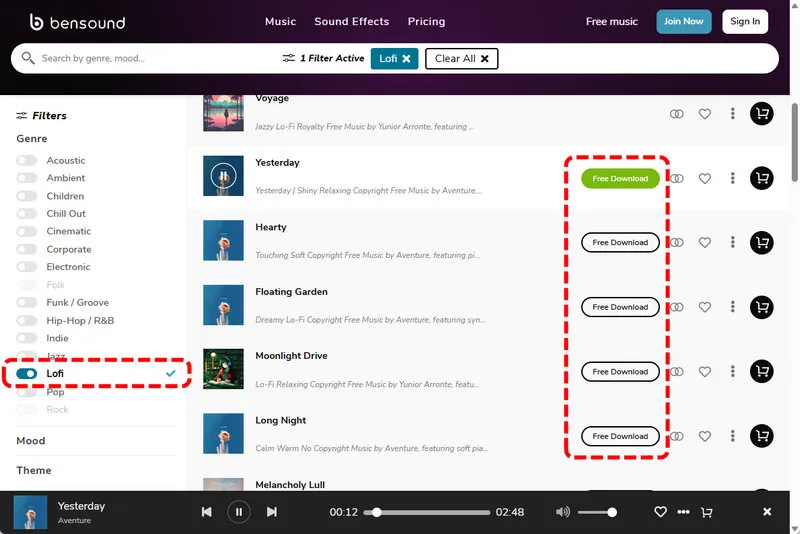Open the Music menu
Image resolution: width=800 pixels, height=534 pixels.
pos(281,21)
